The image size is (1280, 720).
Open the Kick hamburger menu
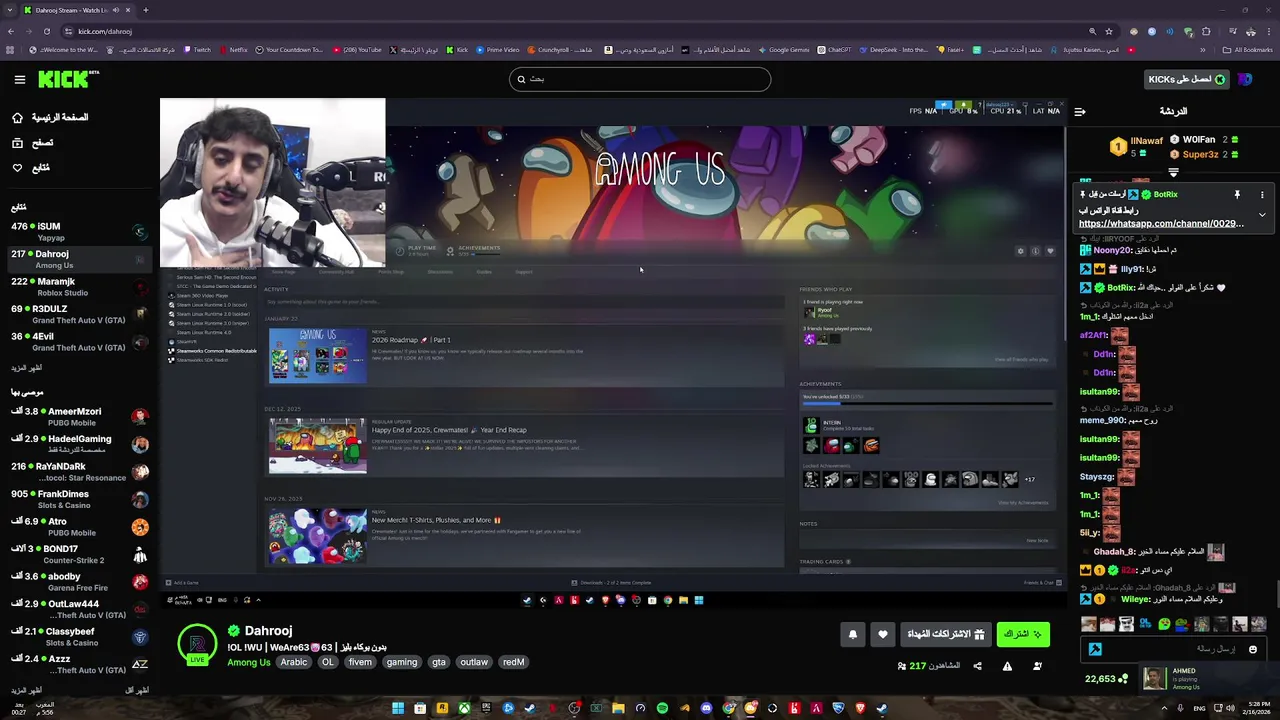(19, 79)
